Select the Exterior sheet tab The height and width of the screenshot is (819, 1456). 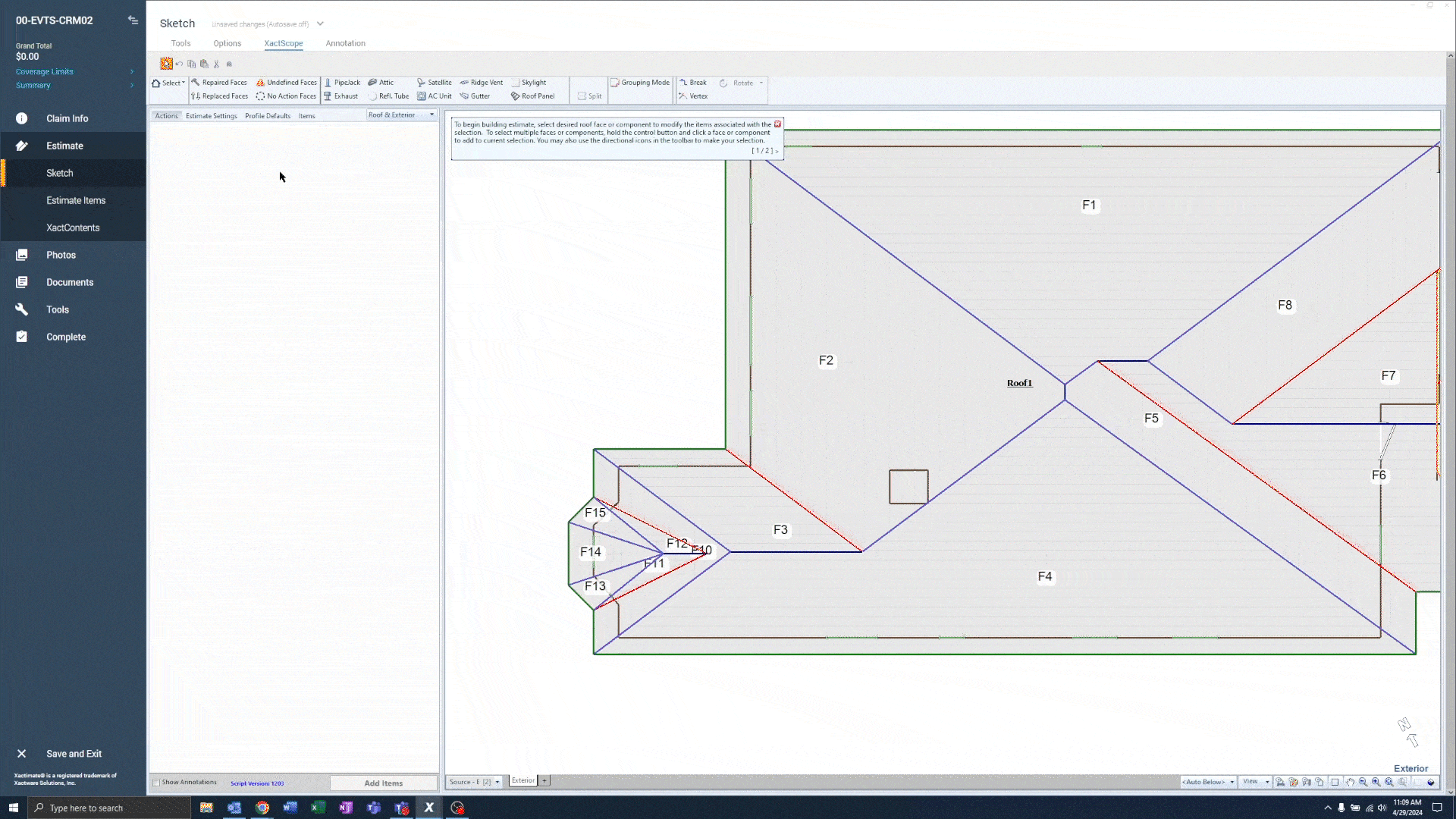[523, 780]
